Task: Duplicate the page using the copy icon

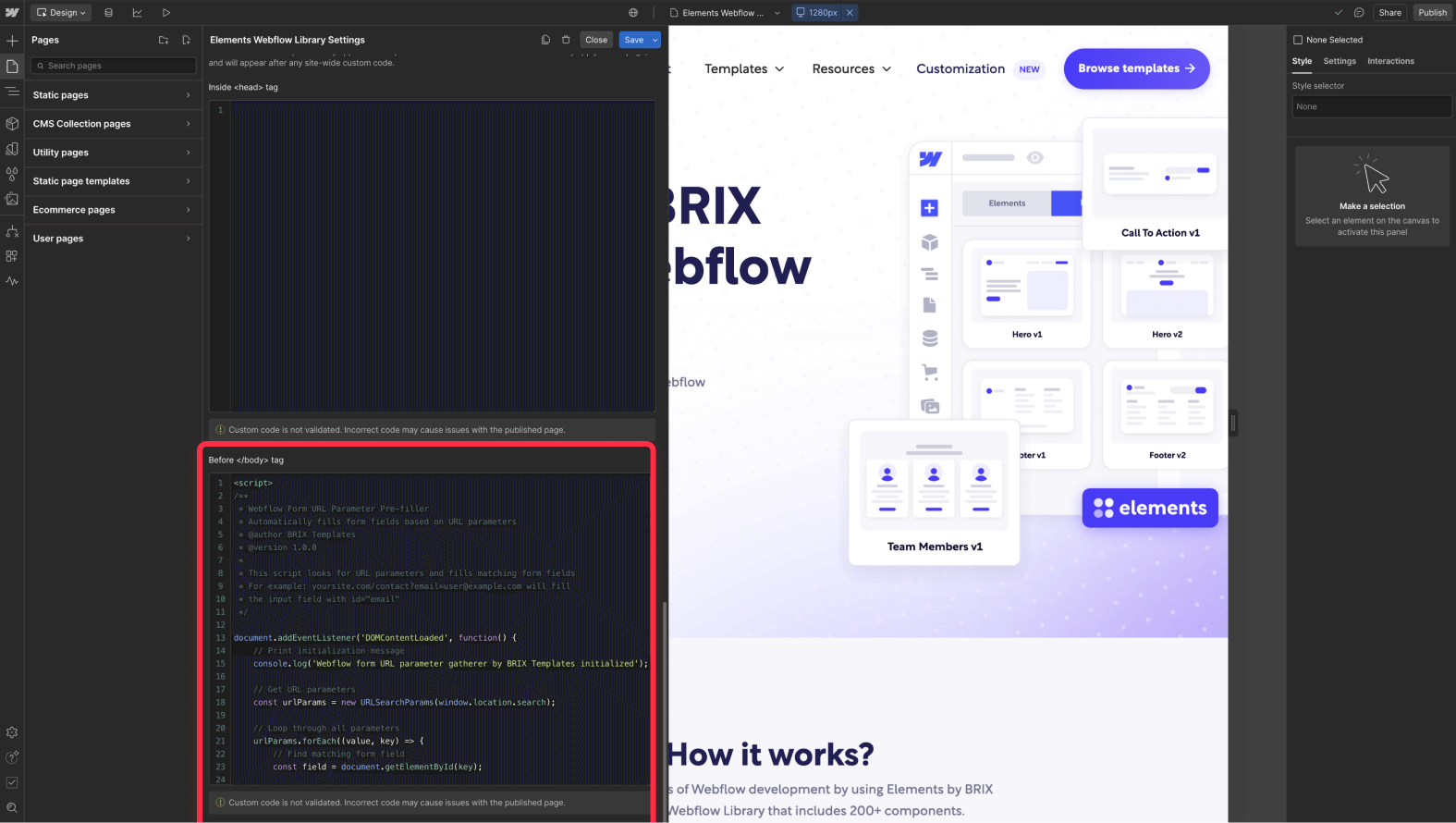Action: pos(545,40)
